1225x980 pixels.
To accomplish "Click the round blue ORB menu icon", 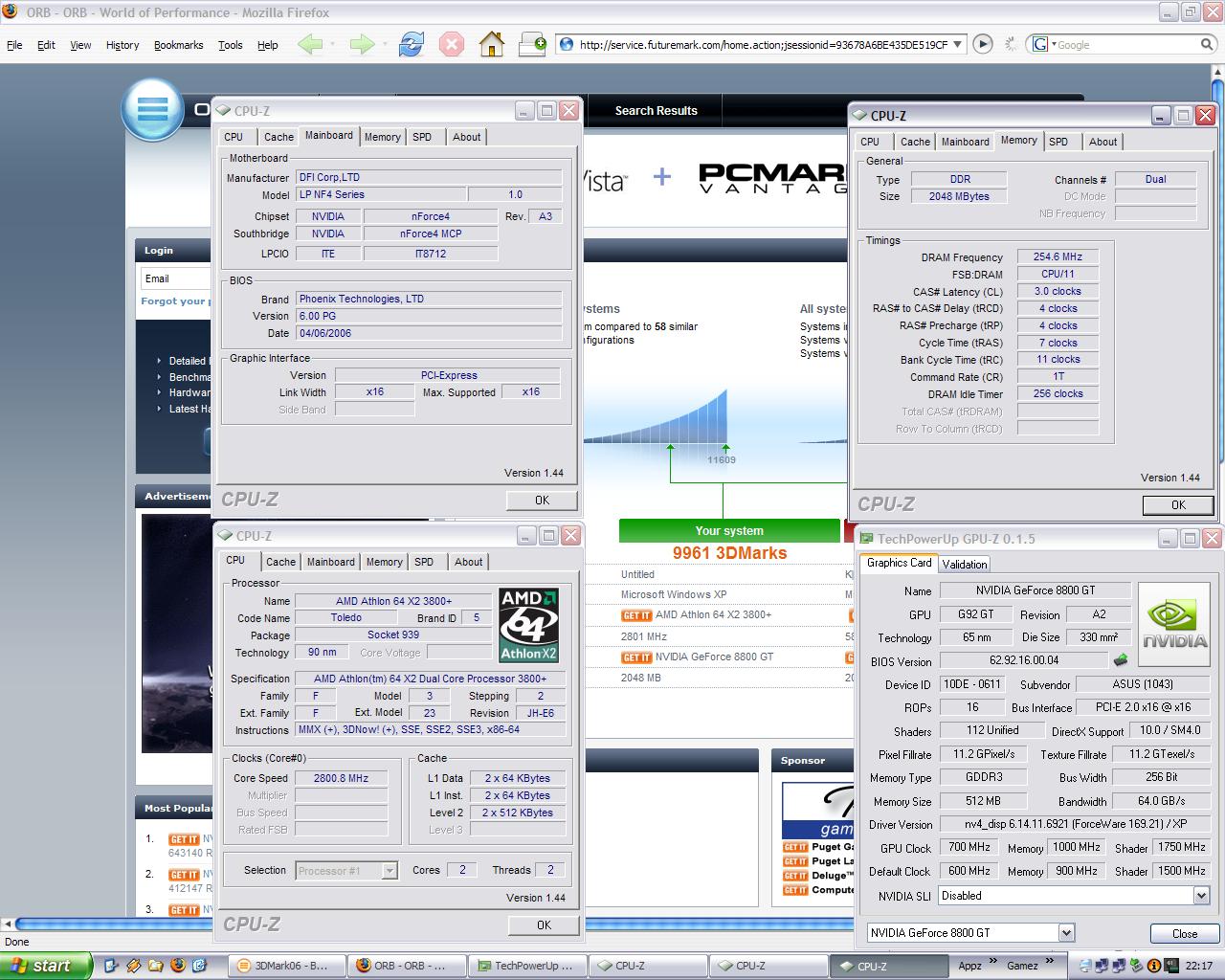I will (x=153, y=108).
